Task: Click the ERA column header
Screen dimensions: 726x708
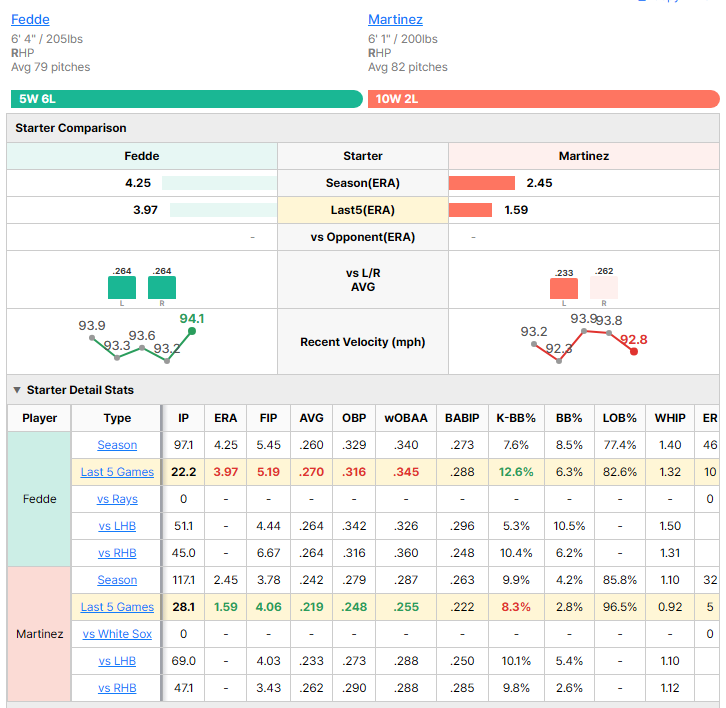Action: point(225,418)
